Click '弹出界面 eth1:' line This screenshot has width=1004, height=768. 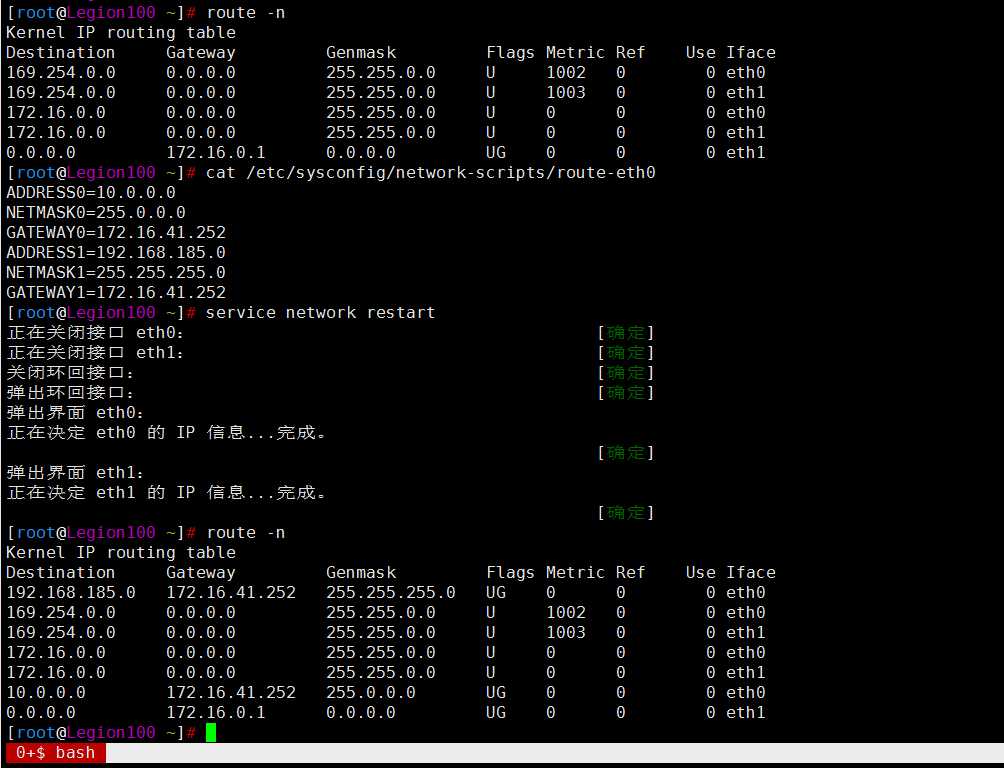coord(76,473)
